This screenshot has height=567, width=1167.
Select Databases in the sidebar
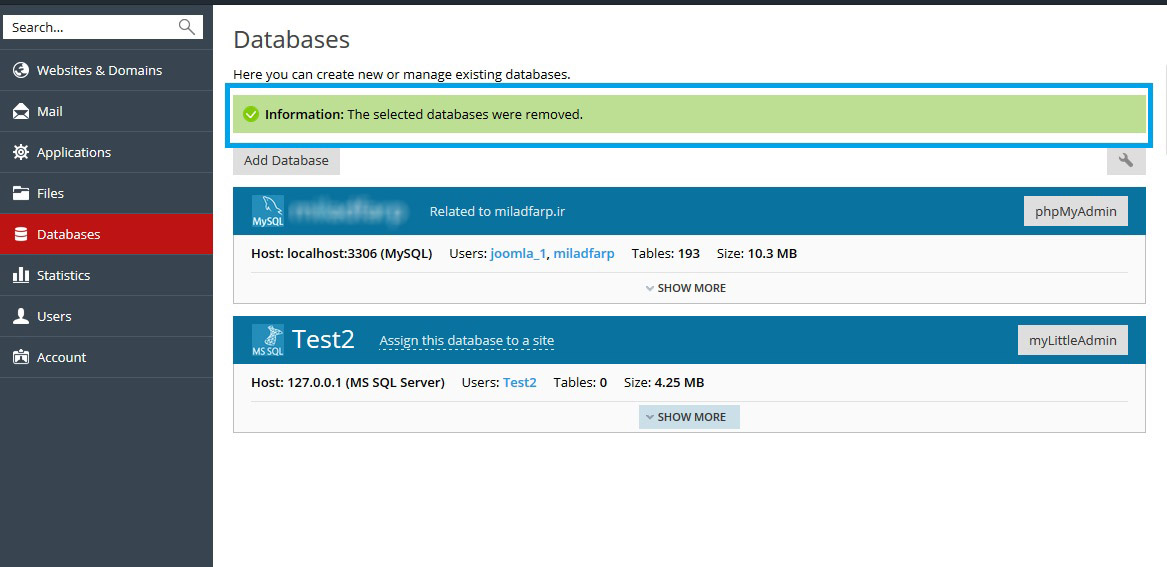[x=68, y=234]
